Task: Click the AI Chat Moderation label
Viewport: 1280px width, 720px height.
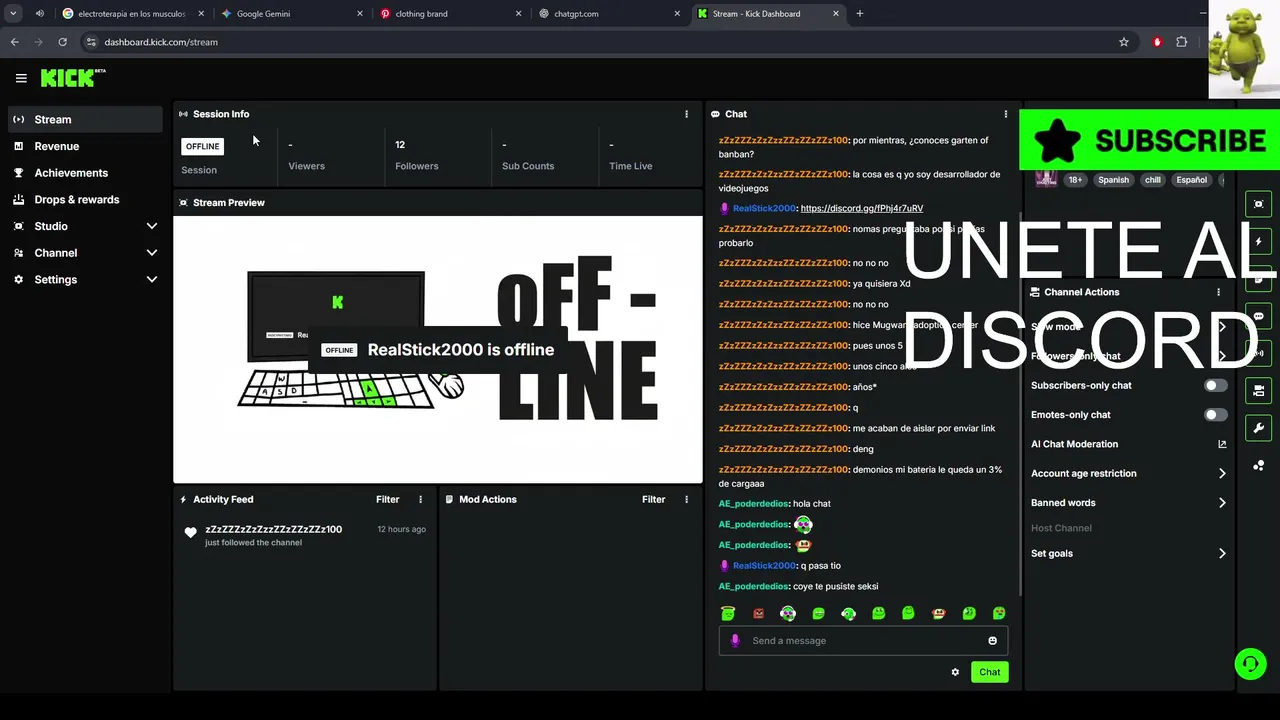Action: [x=1074, y=444]
